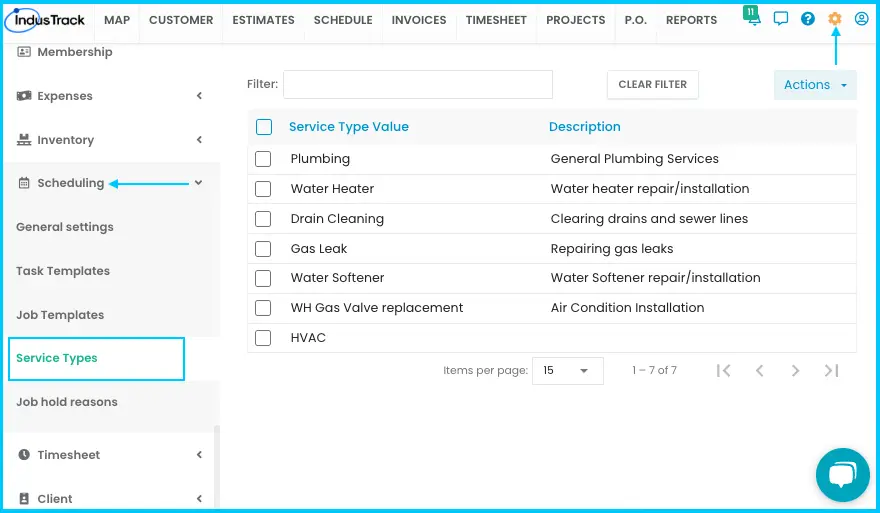Go to last page of results

pos(831,370)
